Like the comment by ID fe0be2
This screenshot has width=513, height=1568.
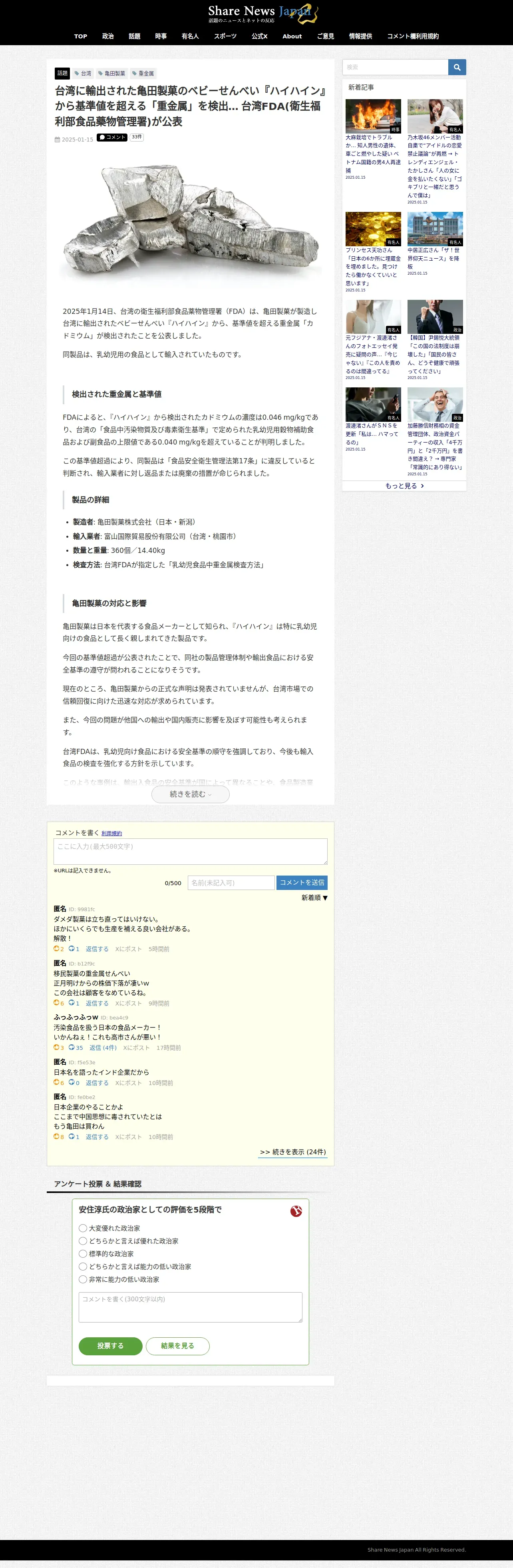pyautogui.click(x=57, y=1136)
